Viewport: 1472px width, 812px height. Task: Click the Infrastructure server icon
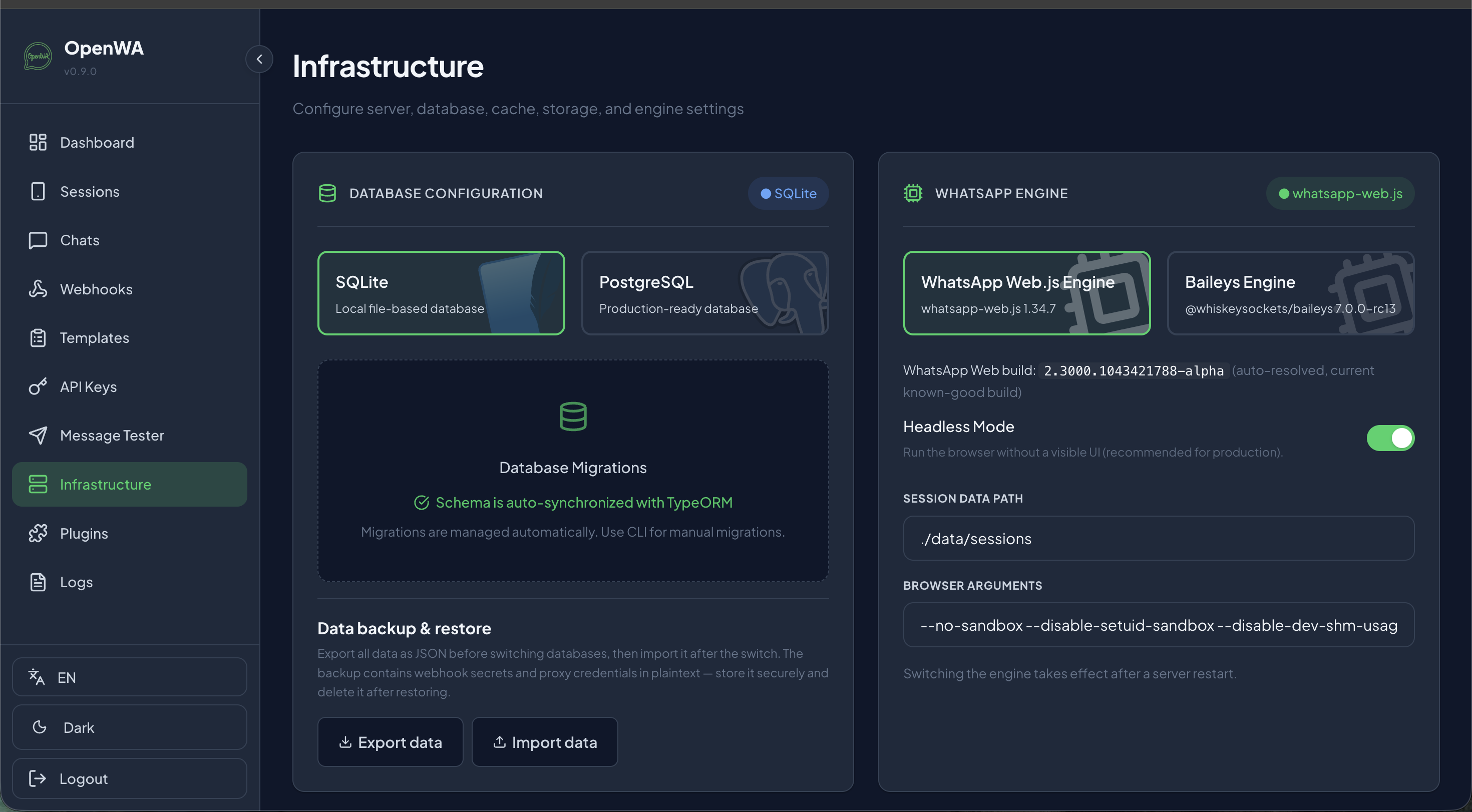(38, 484)
